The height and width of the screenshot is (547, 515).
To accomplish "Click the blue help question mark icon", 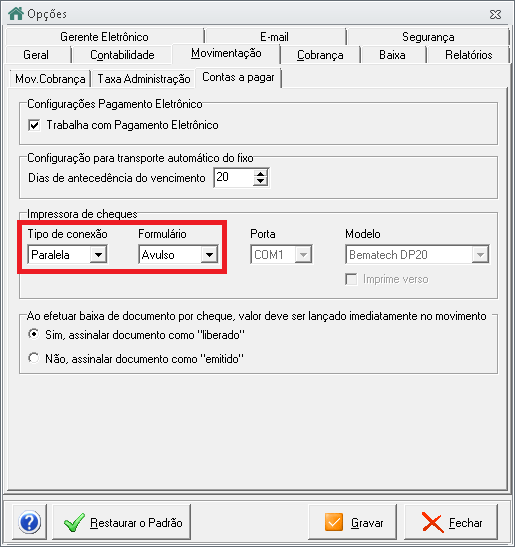I will 30,522.
